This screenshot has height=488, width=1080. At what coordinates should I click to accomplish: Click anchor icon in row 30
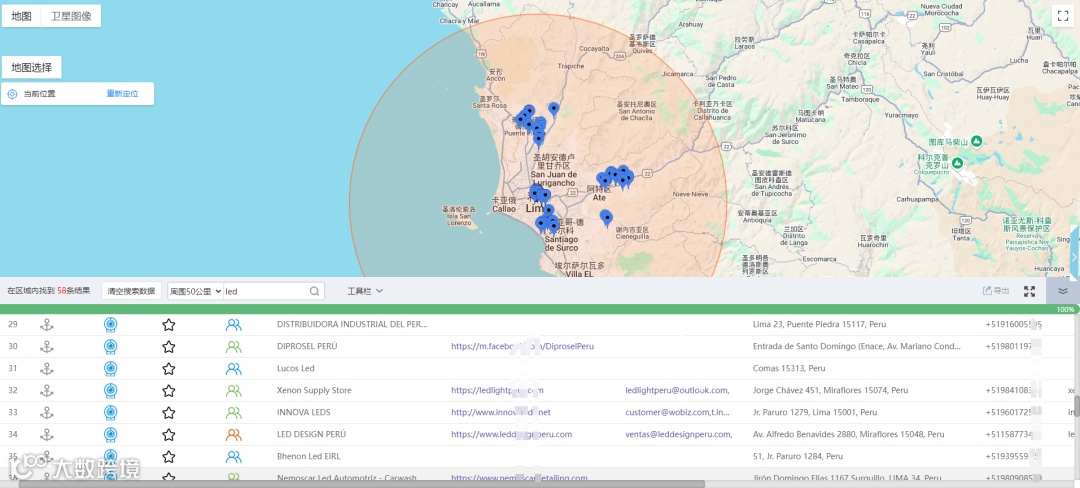(x=47, y=347)
